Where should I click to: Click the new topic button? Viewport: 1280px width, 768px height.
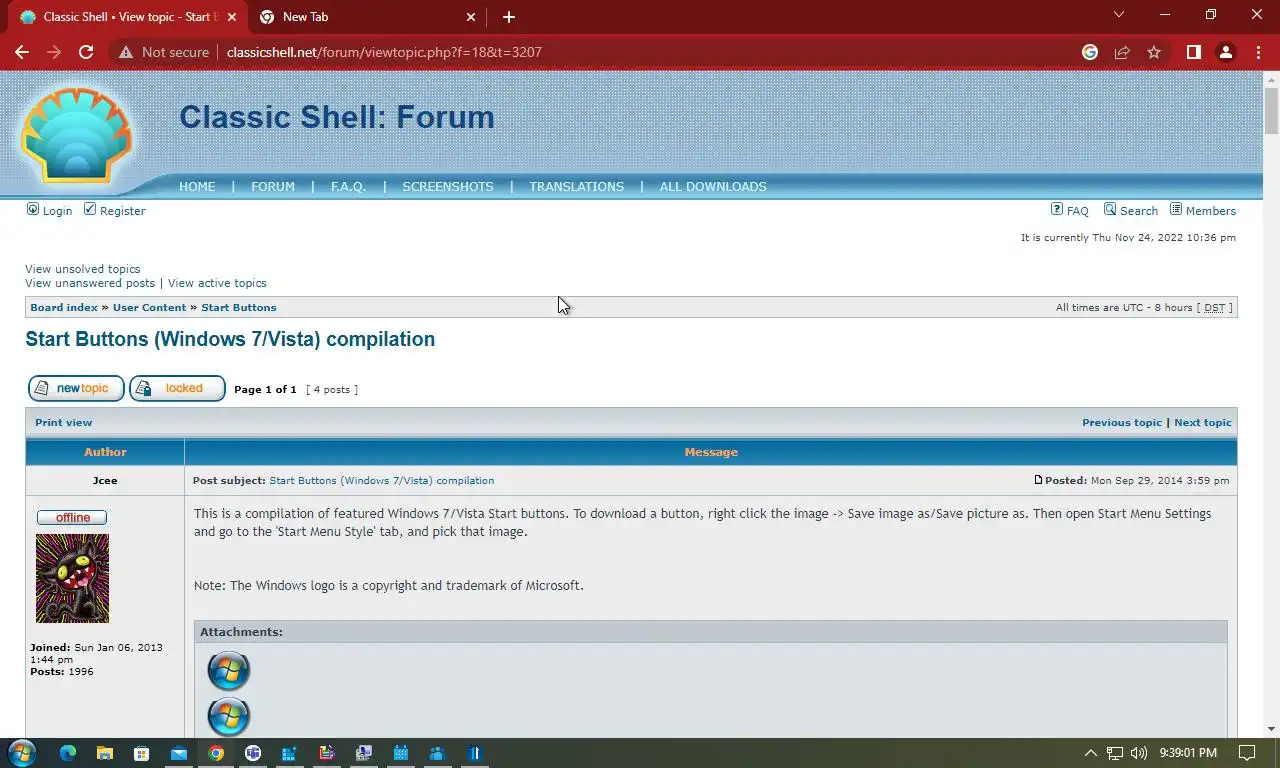point(76,388)
